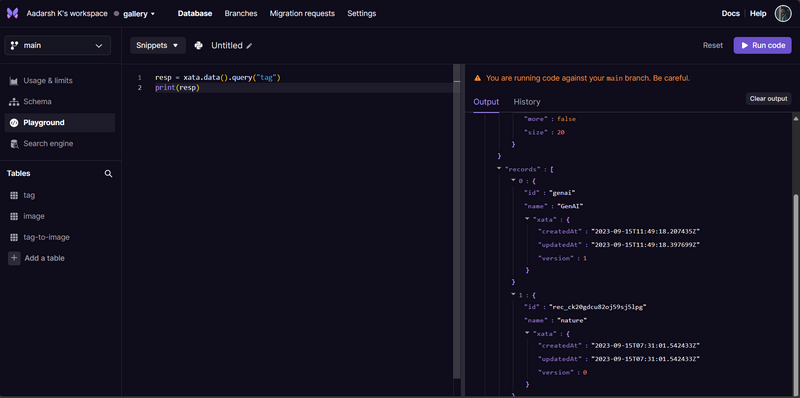Open the Branches tab
800x398 pixels.
(241, 14)
